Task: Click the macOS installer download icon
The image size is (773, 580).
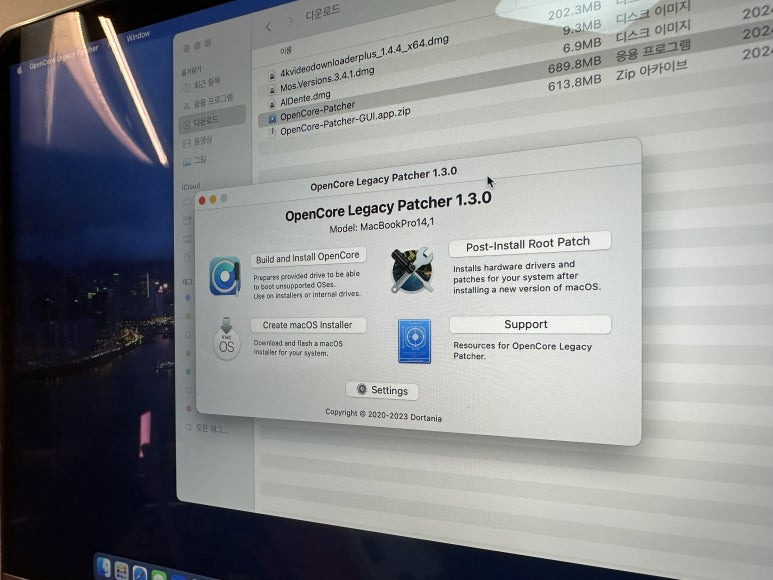Action: pyautogui.click(x=226, y=339)
